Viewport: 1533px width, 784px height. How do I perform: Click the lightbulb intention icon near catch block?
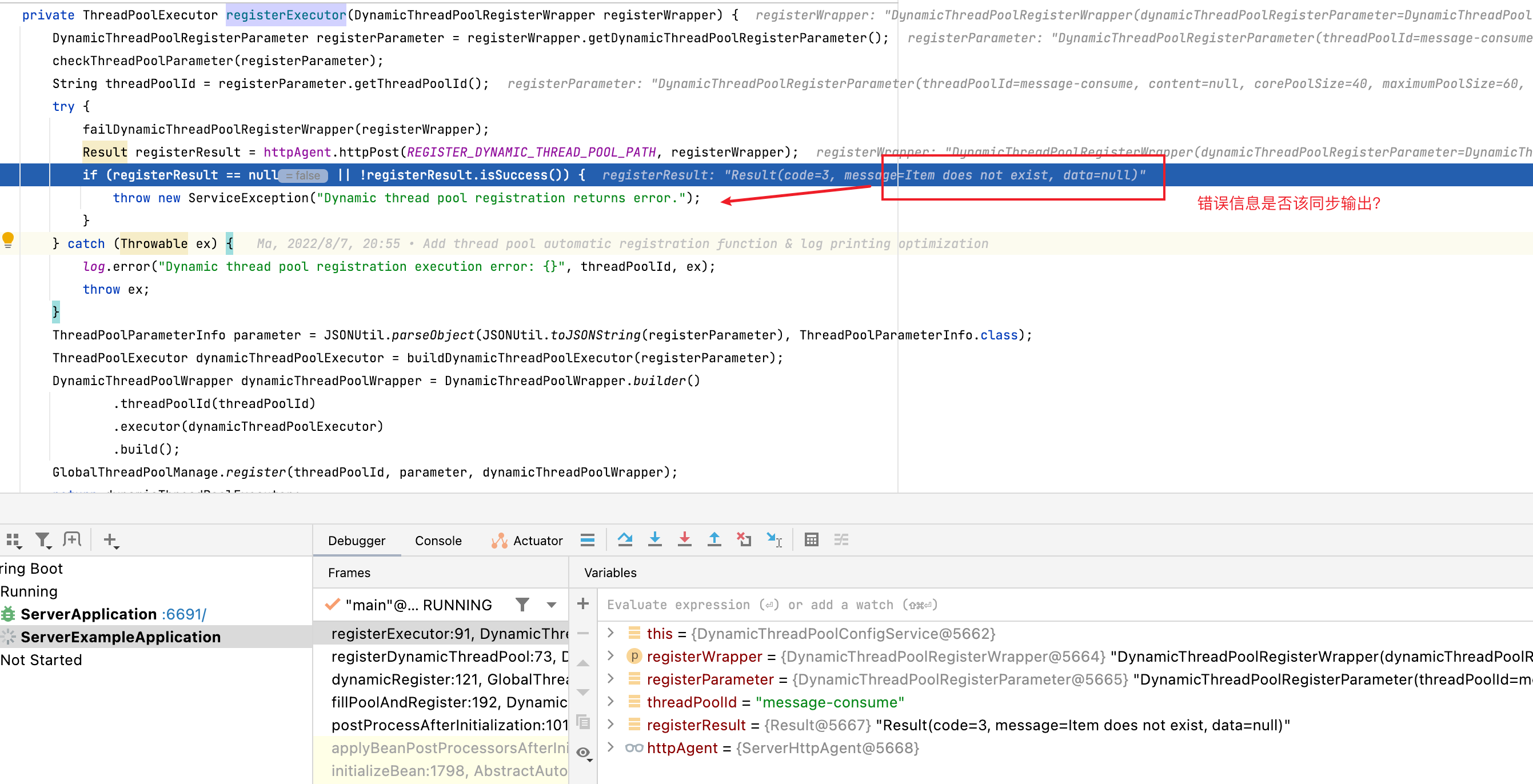[8, 240]
